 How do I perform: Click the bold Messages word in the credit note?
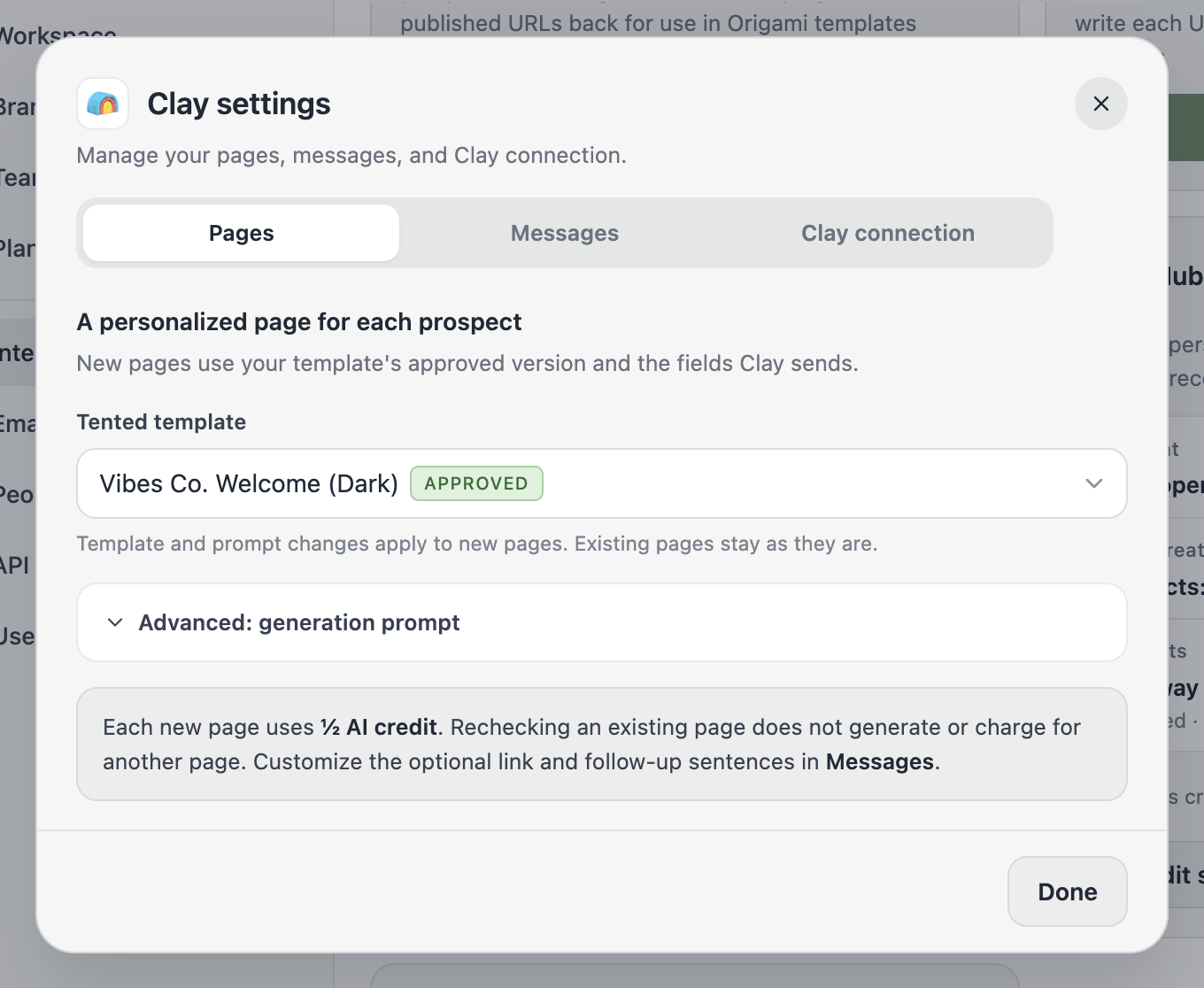[879, 762]
